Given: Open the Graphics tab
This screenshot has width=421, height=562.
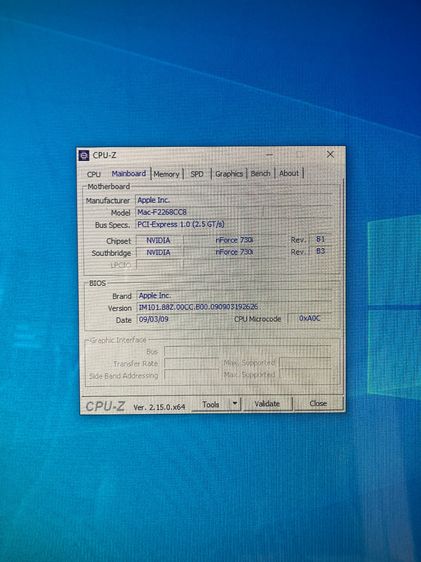Looking at the screenshot, I should click(229, 174).
